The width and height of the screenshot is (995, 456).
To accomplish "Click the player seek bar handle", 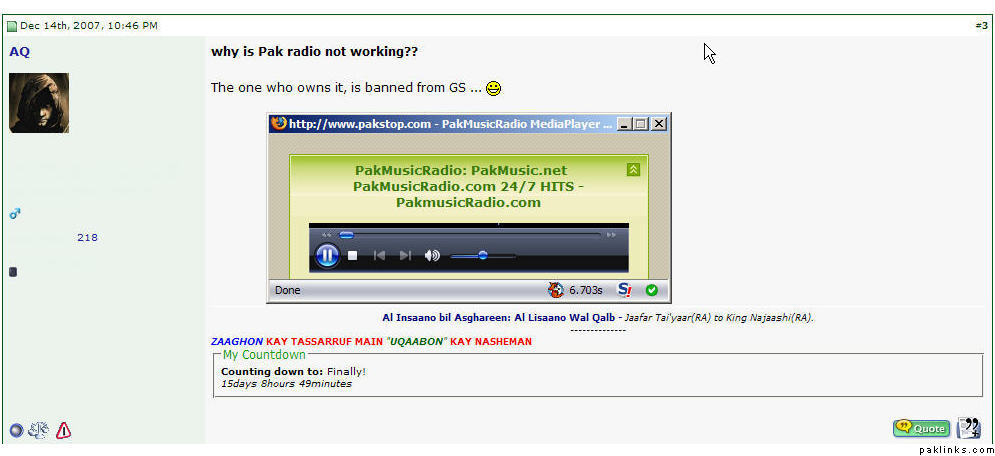I will (x=346, y=235).
